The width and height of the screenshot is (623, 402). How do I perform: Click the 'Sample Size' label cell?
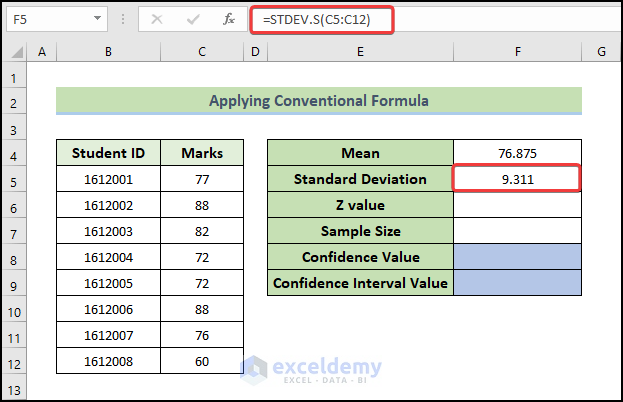[x=360, y=231]
